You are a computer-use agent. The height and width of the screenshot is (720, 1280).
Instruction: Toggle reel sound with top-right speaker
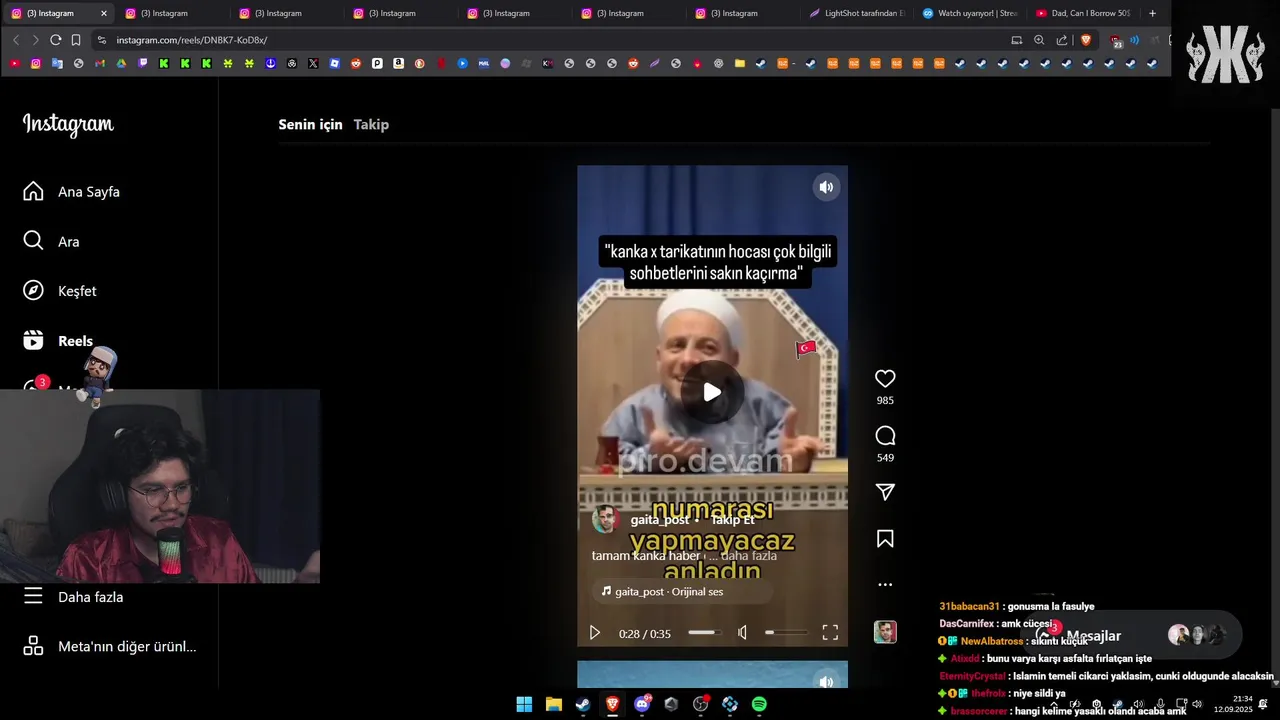826,187
